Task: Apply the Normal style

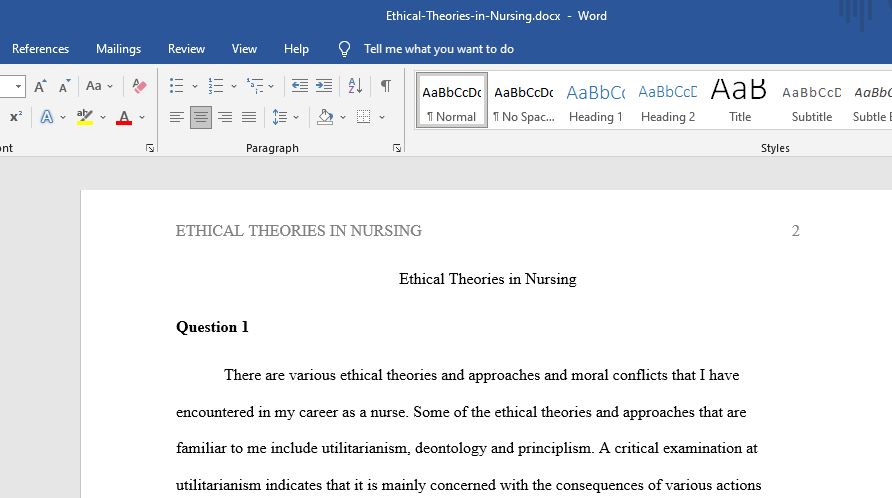Action: [452, 101]
